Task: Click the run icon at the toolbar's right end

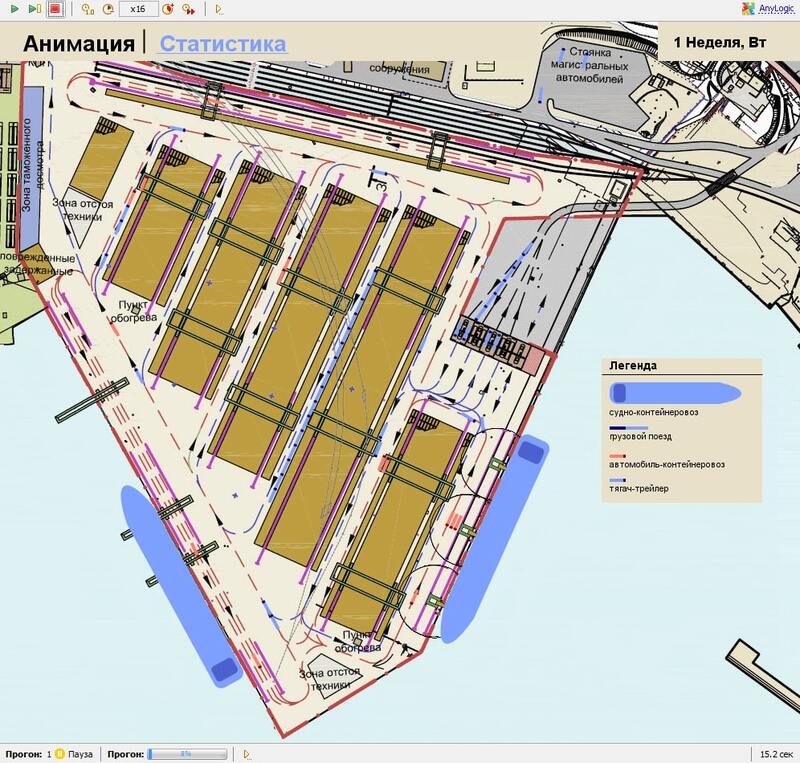Action: [219, 9]
